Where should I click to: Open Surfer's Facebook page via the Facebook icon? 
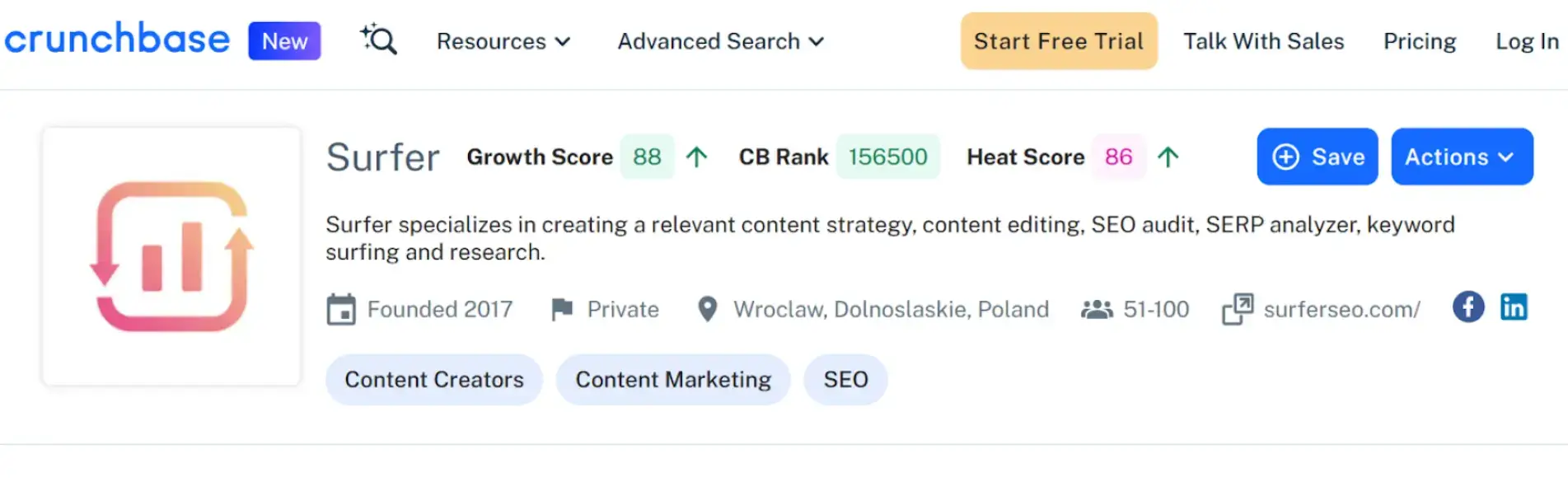(1467, 307)
